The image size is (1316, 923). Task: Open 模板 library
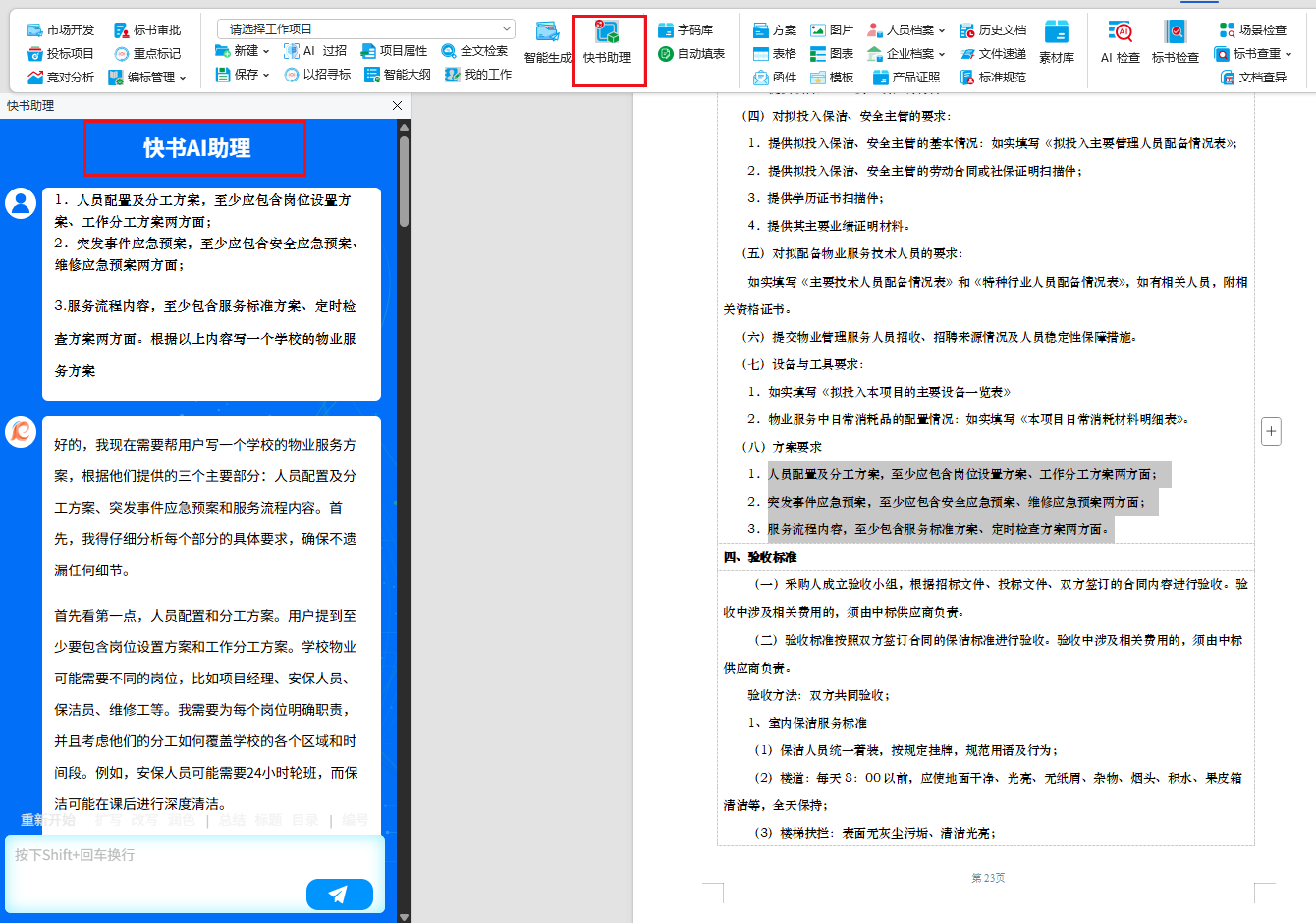coord(832,77)
